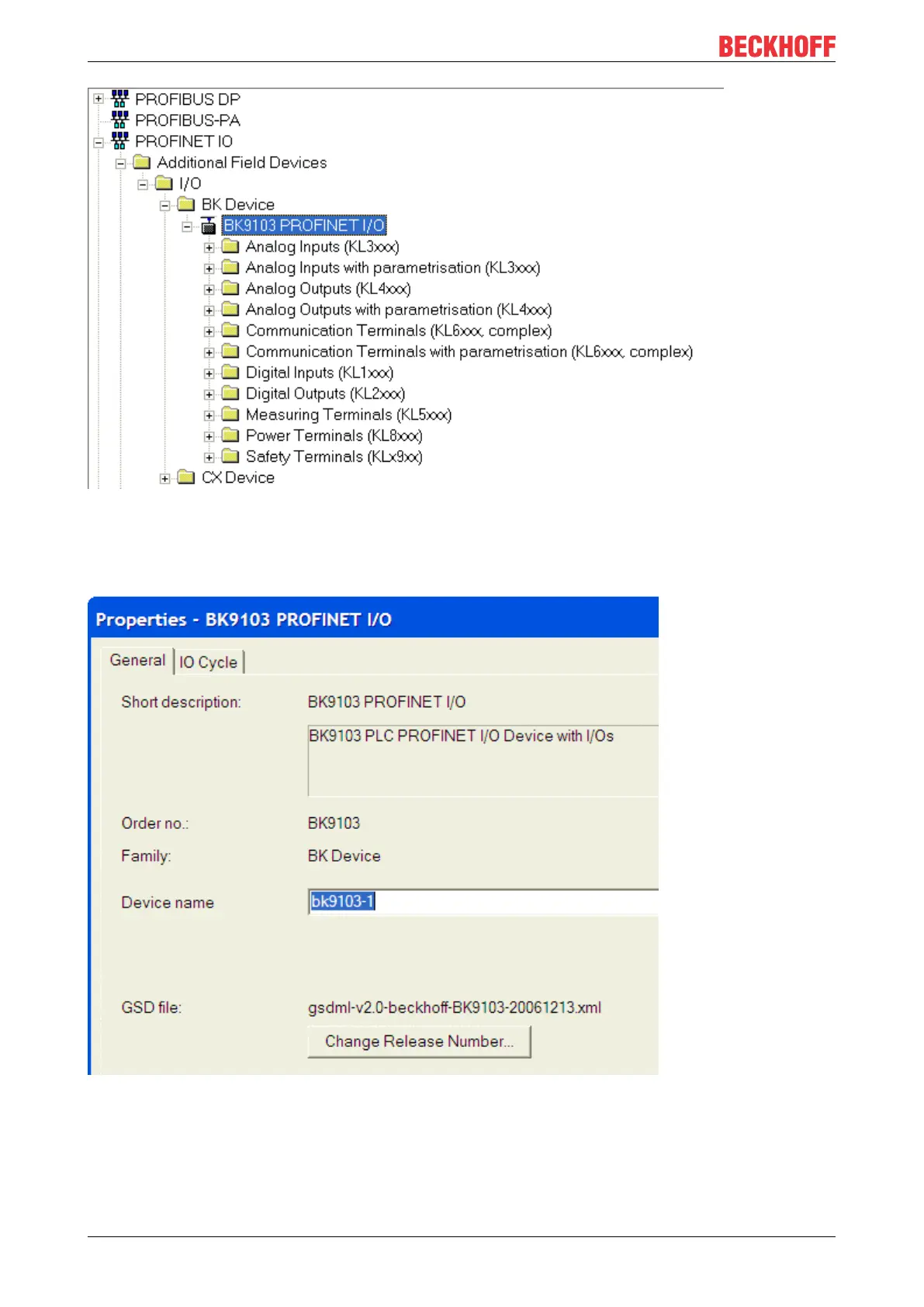Collapse the BK9103 PROFINET I/O node

(187, 226)
